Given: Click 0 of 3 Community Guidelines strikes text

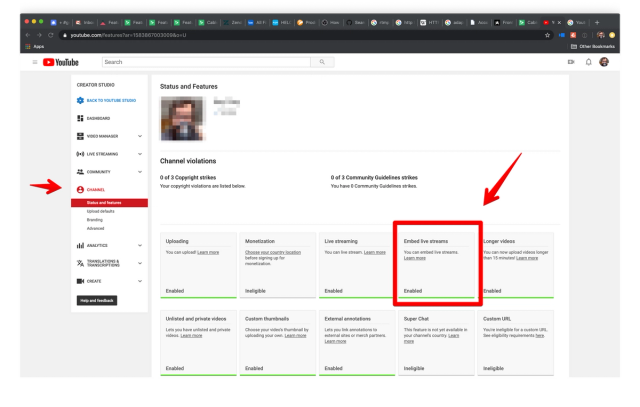Looking at the screenshot, I should (374, 178).
